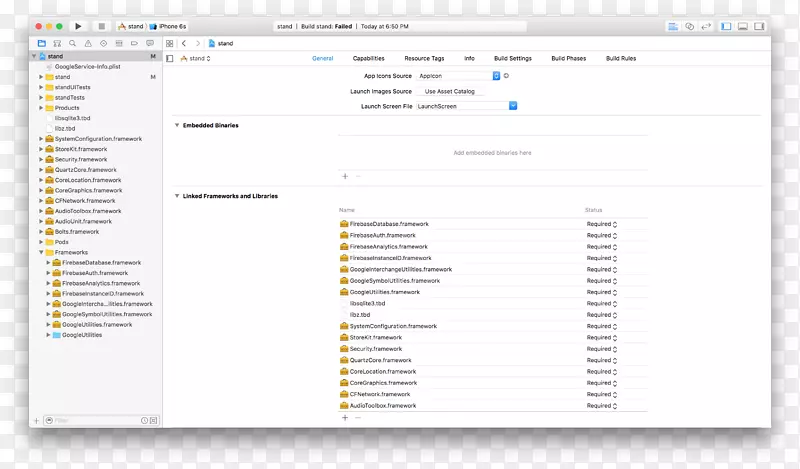This screenshot has height=469, width=800.
Task: Open the Build Settings tab
Action: click(x=513, y=59)
